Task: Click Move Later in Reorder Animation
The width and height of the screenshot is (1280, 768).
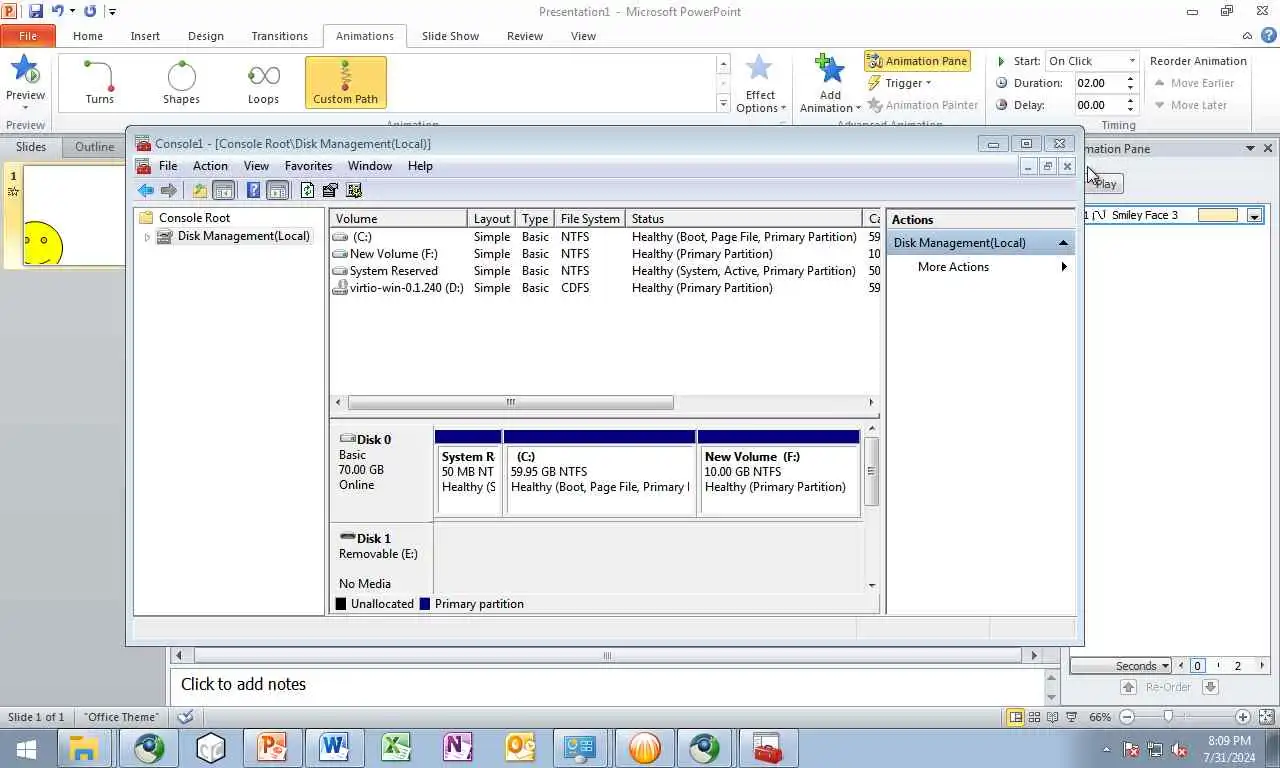Action: click(1190, 105)
